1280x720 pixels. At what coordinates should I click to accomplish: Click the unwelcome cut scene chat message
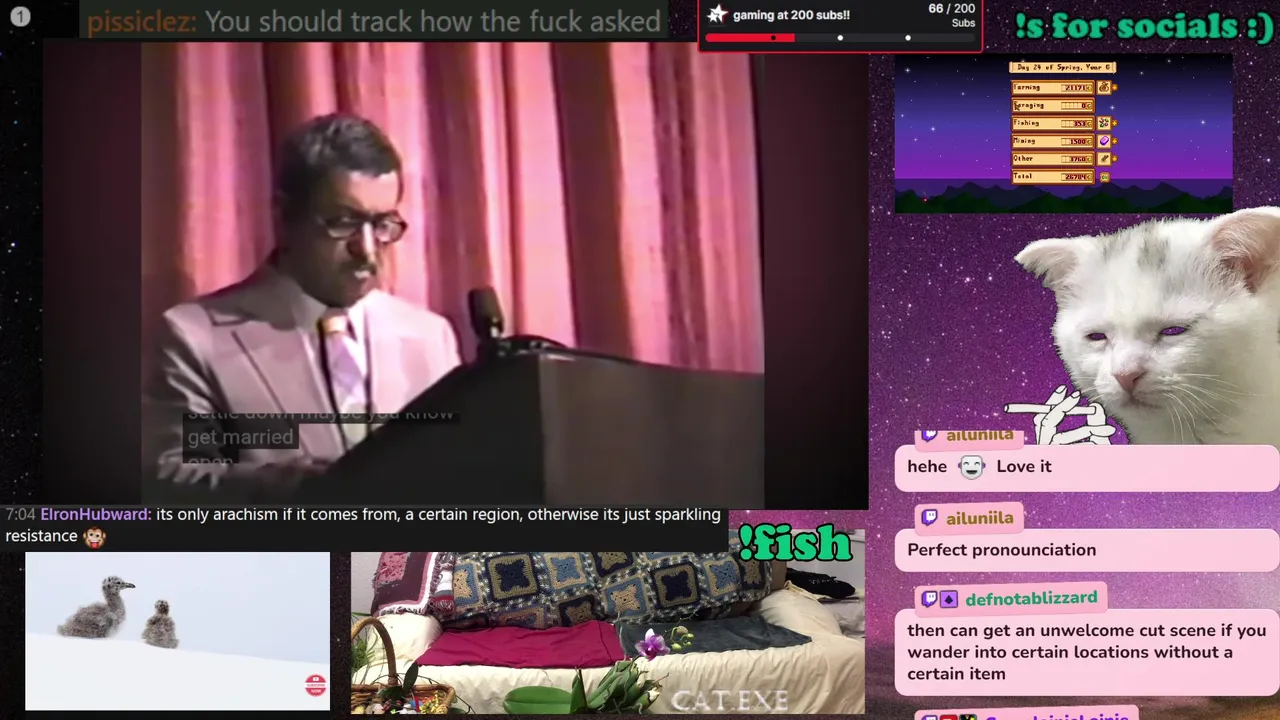click(1086, 652)
